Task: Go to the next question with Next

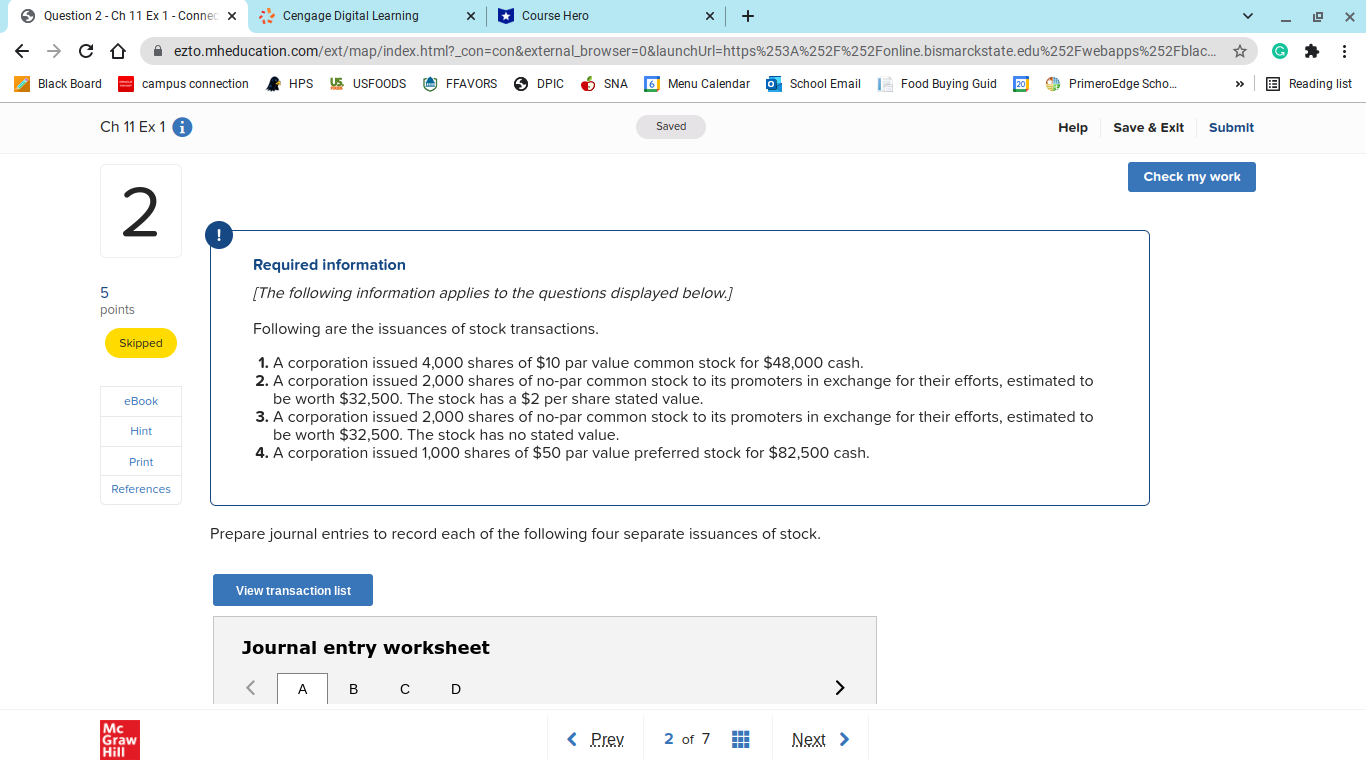Action: (820, 739)
